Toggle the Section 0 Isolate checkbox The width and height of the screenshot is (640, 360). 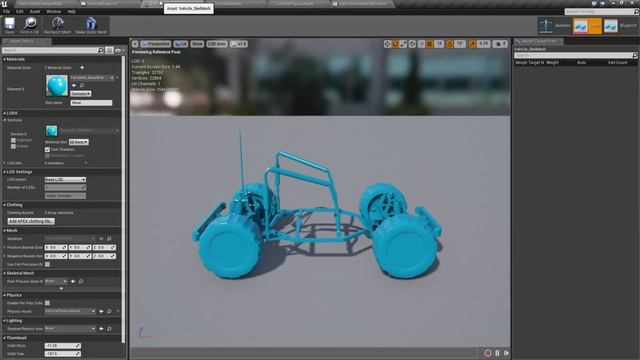(13, 146)
